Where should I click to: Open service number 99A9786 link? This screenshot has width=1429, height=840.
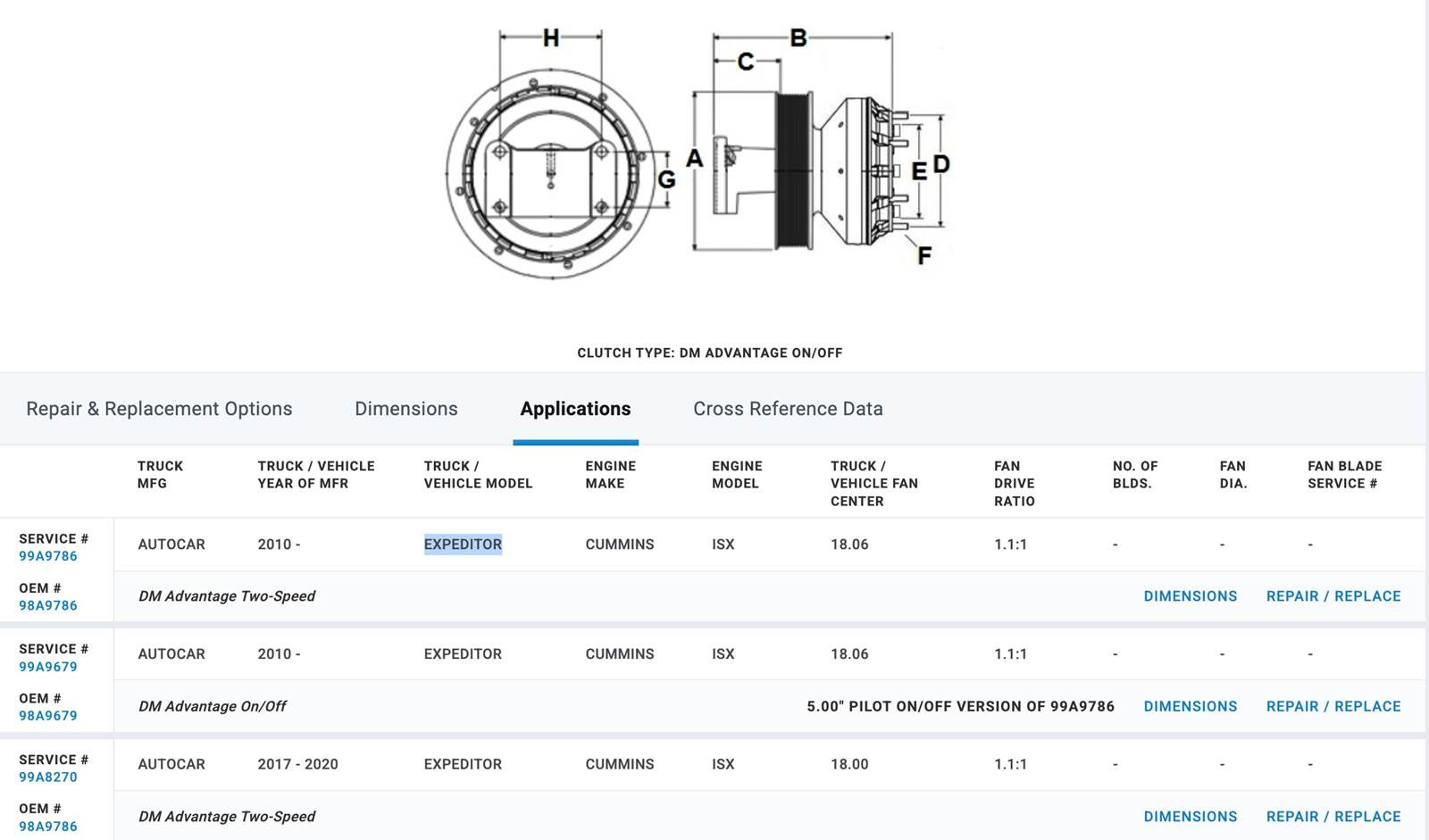pos(48,556)
